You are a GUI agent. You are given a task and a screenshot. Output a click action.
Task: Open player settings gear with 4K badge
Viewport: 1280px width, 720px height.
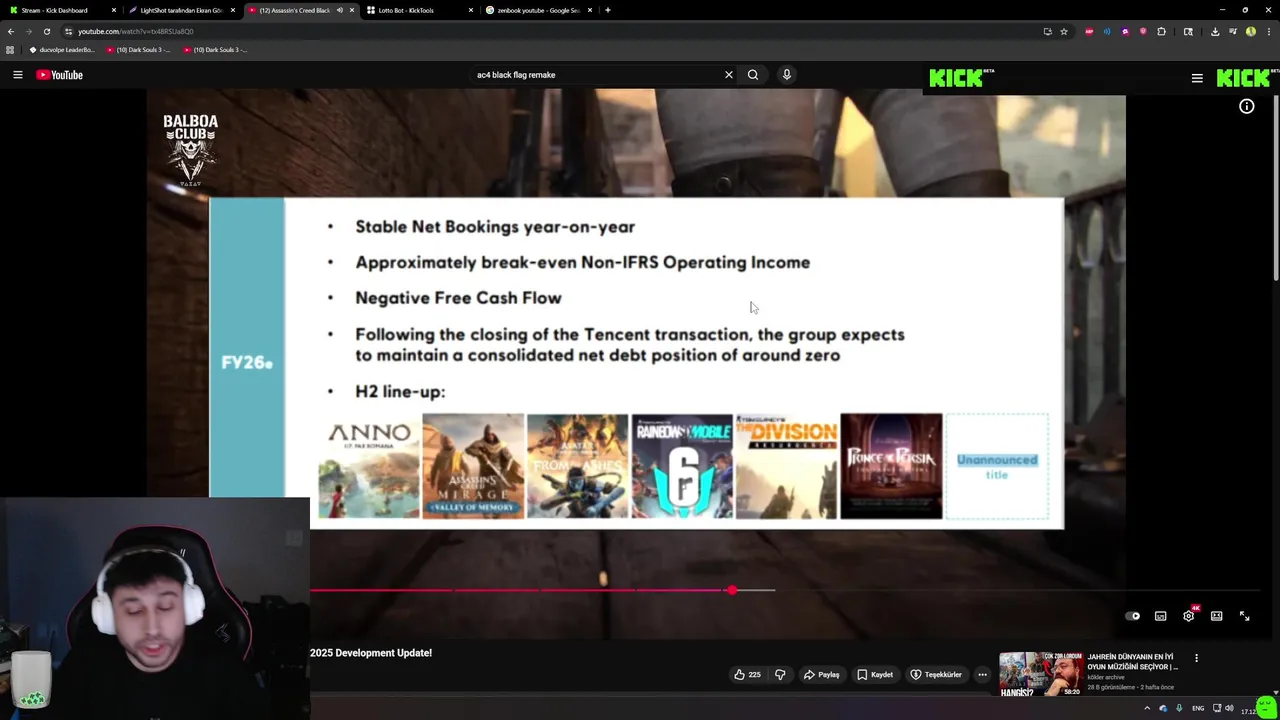click(1189, 615)
